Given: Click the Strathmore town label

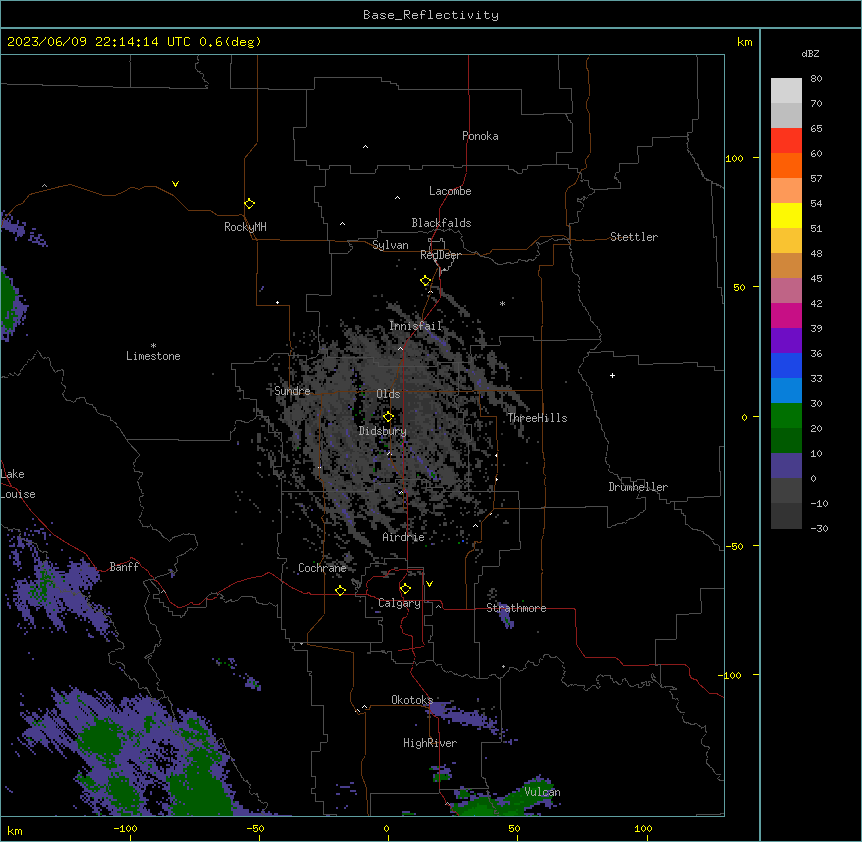Looking at the screenshot, I should (516, 608).
